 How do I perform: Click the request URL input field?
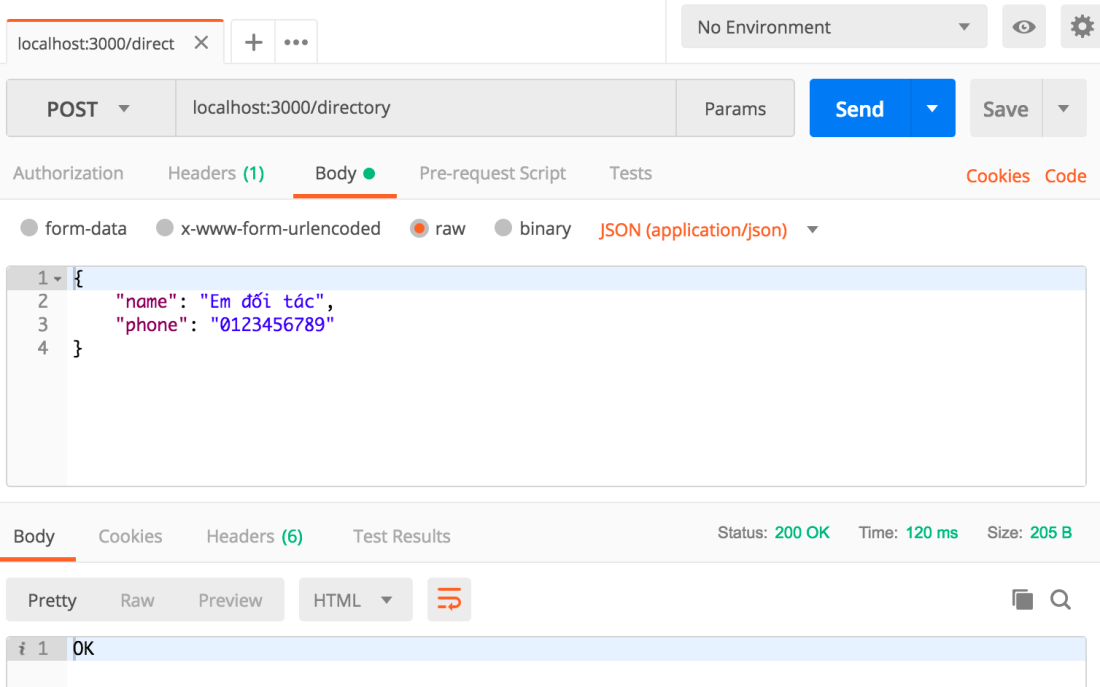(425, 108)
